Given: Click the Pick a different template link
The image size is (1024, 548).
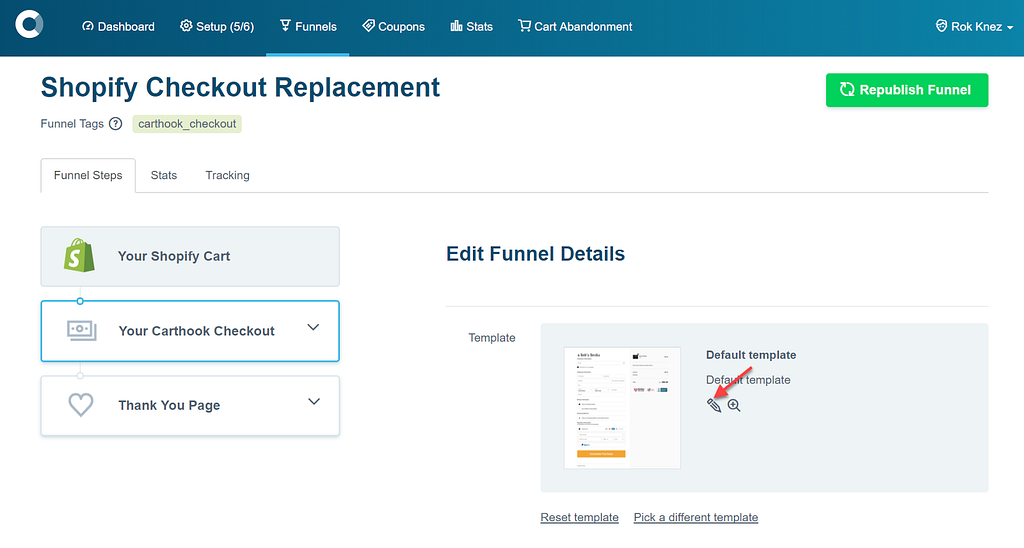Looking at the screenshot, I should pos(696,517).
